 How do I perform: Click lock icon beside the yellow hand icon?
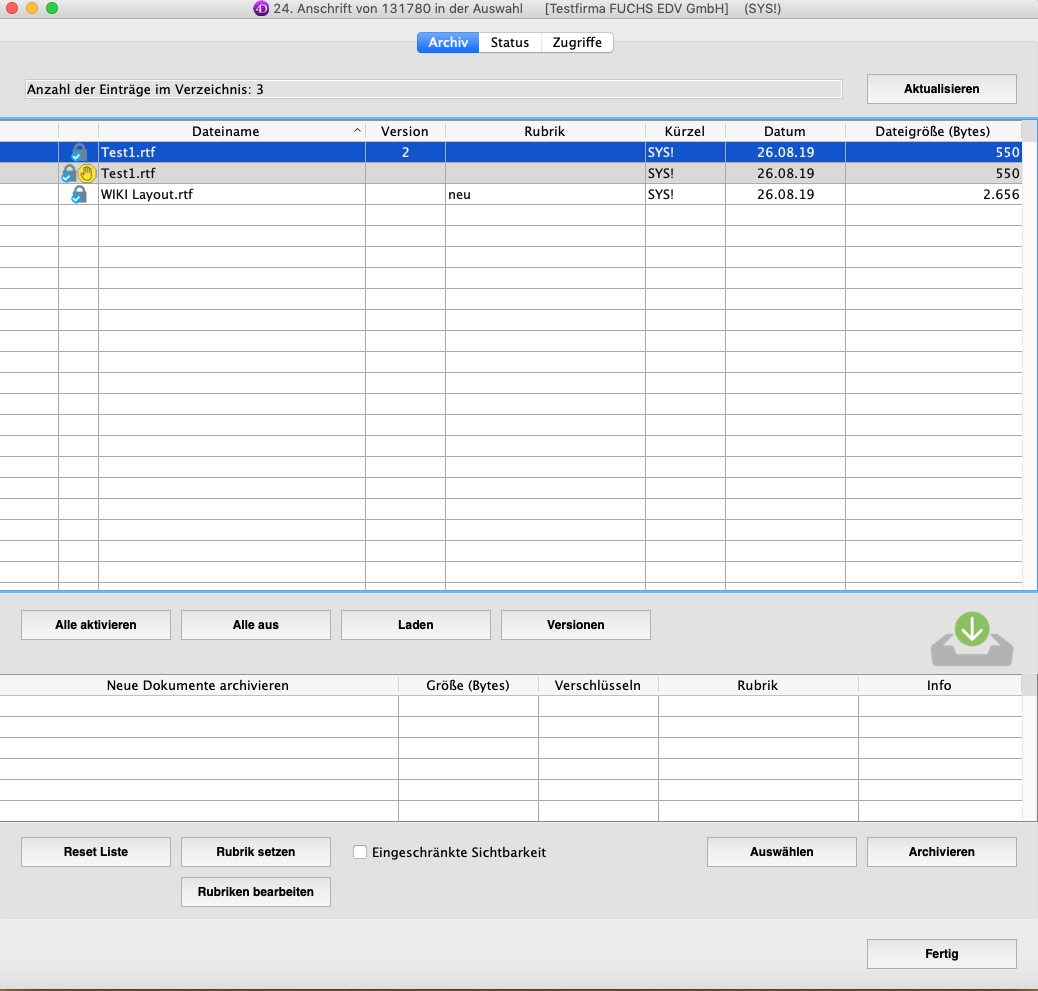tap(69, 174)
